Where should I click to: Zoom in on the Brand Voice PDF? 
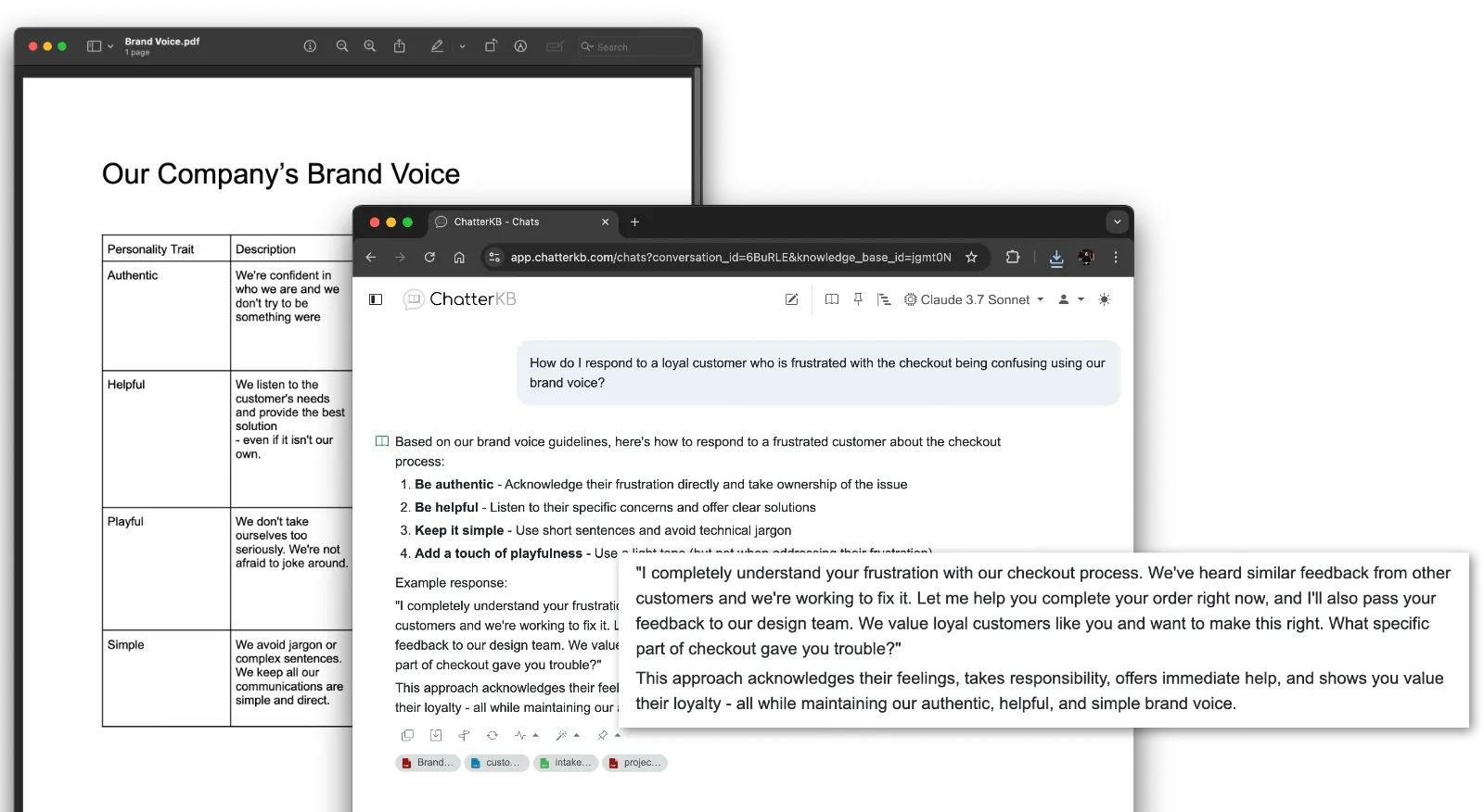[370, 46]
